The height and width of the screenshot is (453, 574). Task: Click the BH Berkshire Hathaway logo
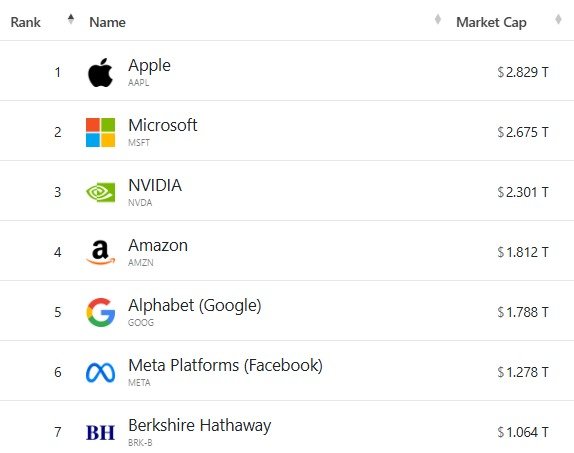coord(100,432)
